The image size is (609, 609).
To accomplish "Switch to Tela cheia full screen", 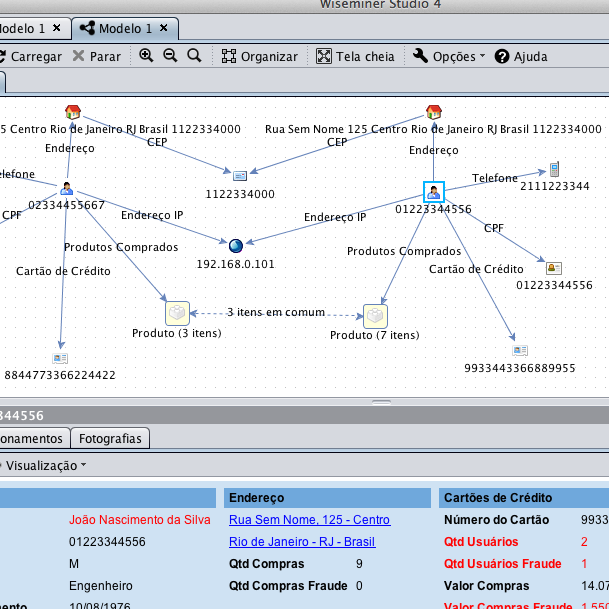I will (x=355, y=56).
